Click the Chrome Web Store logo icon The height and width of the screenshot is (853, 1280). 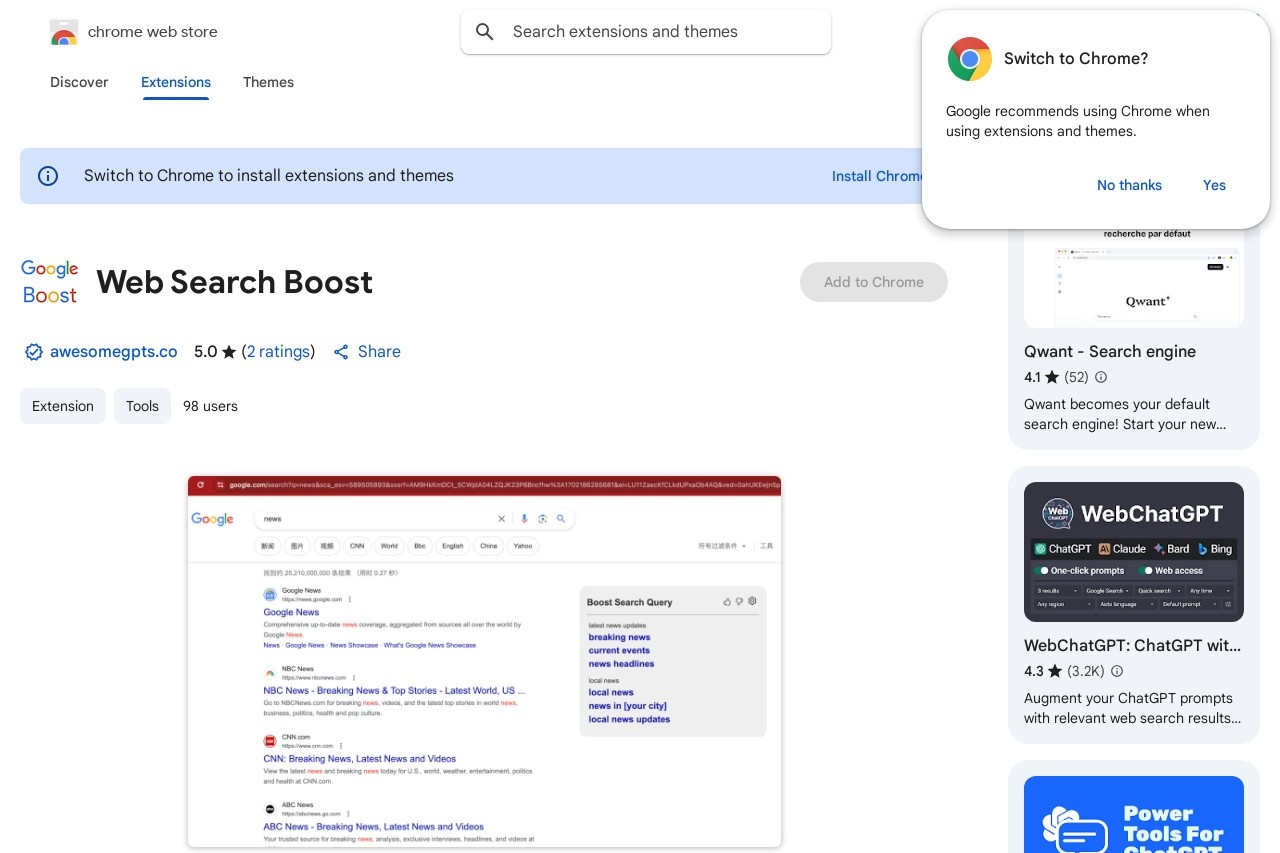pos(63,32)
